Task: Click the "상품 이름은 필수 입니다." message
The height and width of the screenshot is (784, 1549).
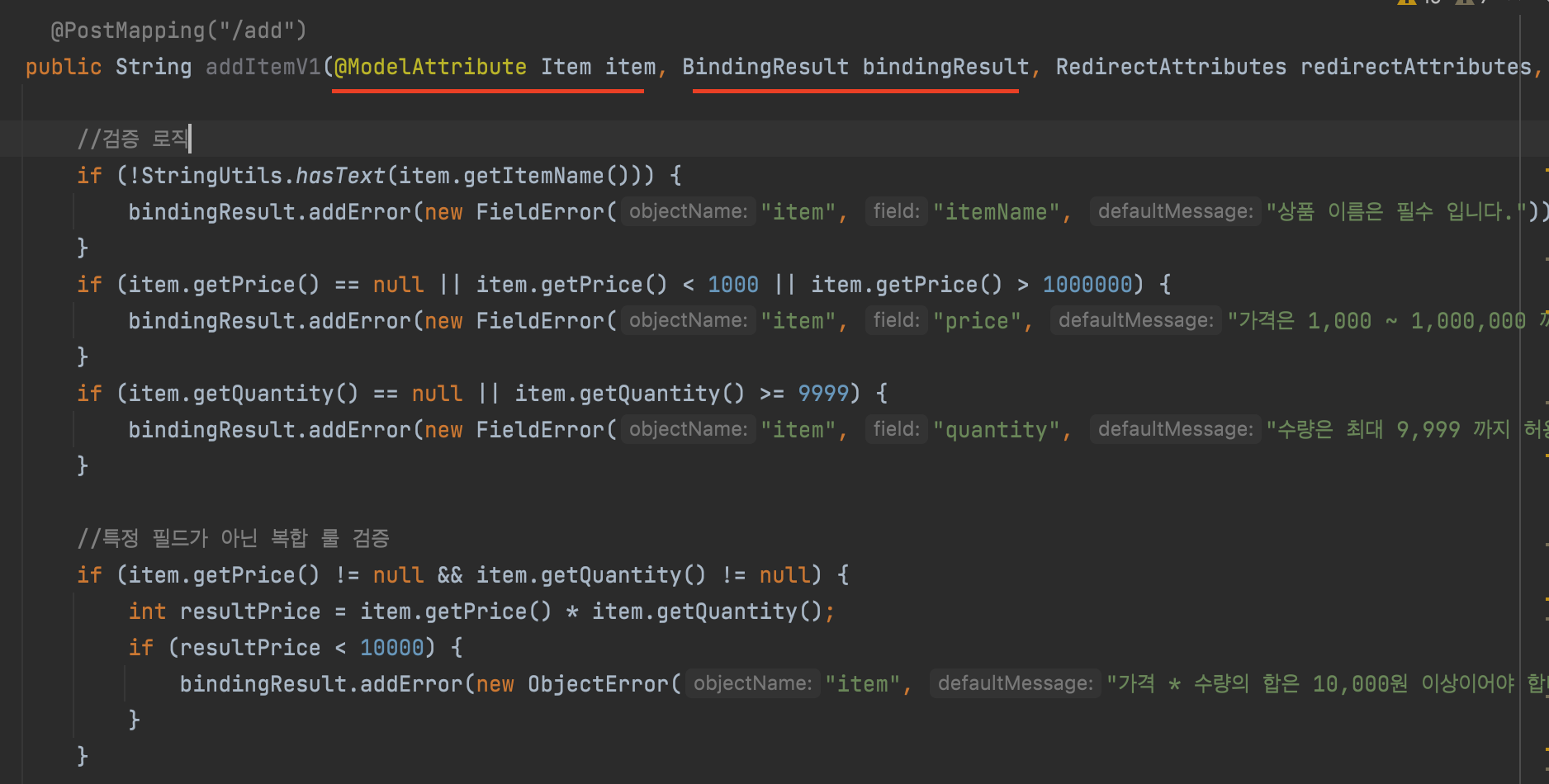Action: coord(1396,212)
